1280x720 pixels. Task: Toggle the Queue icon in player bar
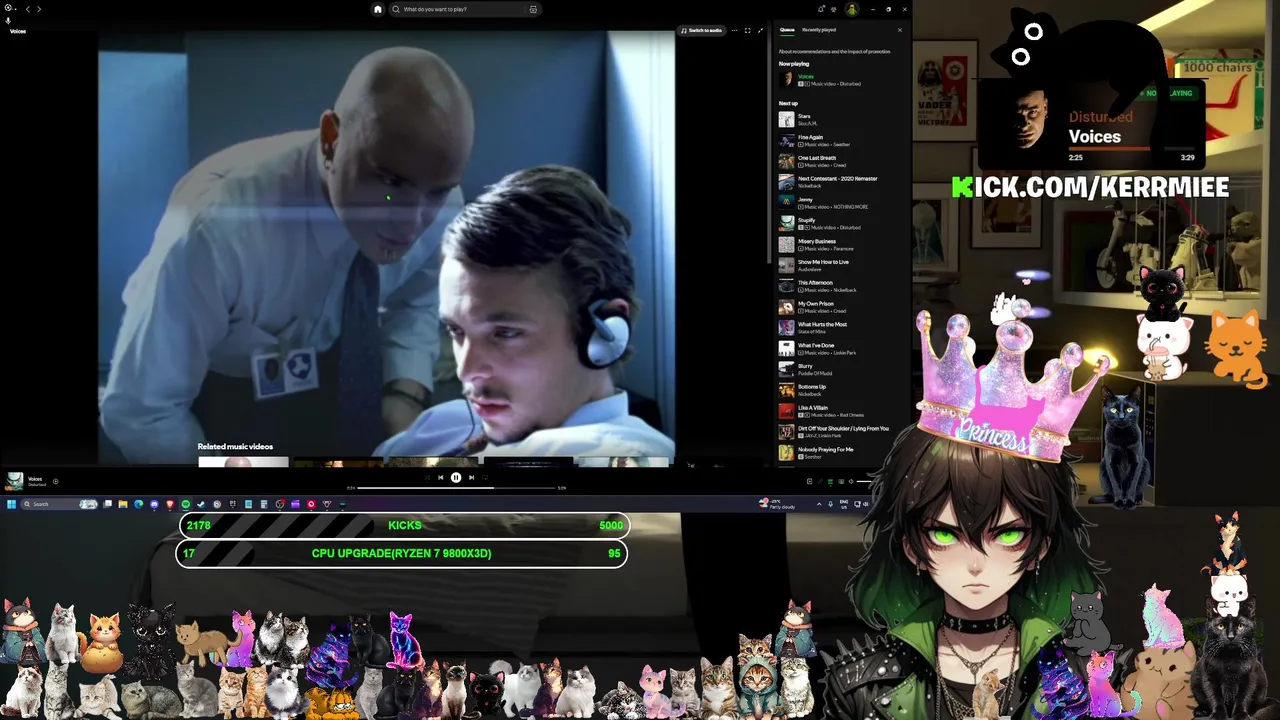[x=830, y=481]
